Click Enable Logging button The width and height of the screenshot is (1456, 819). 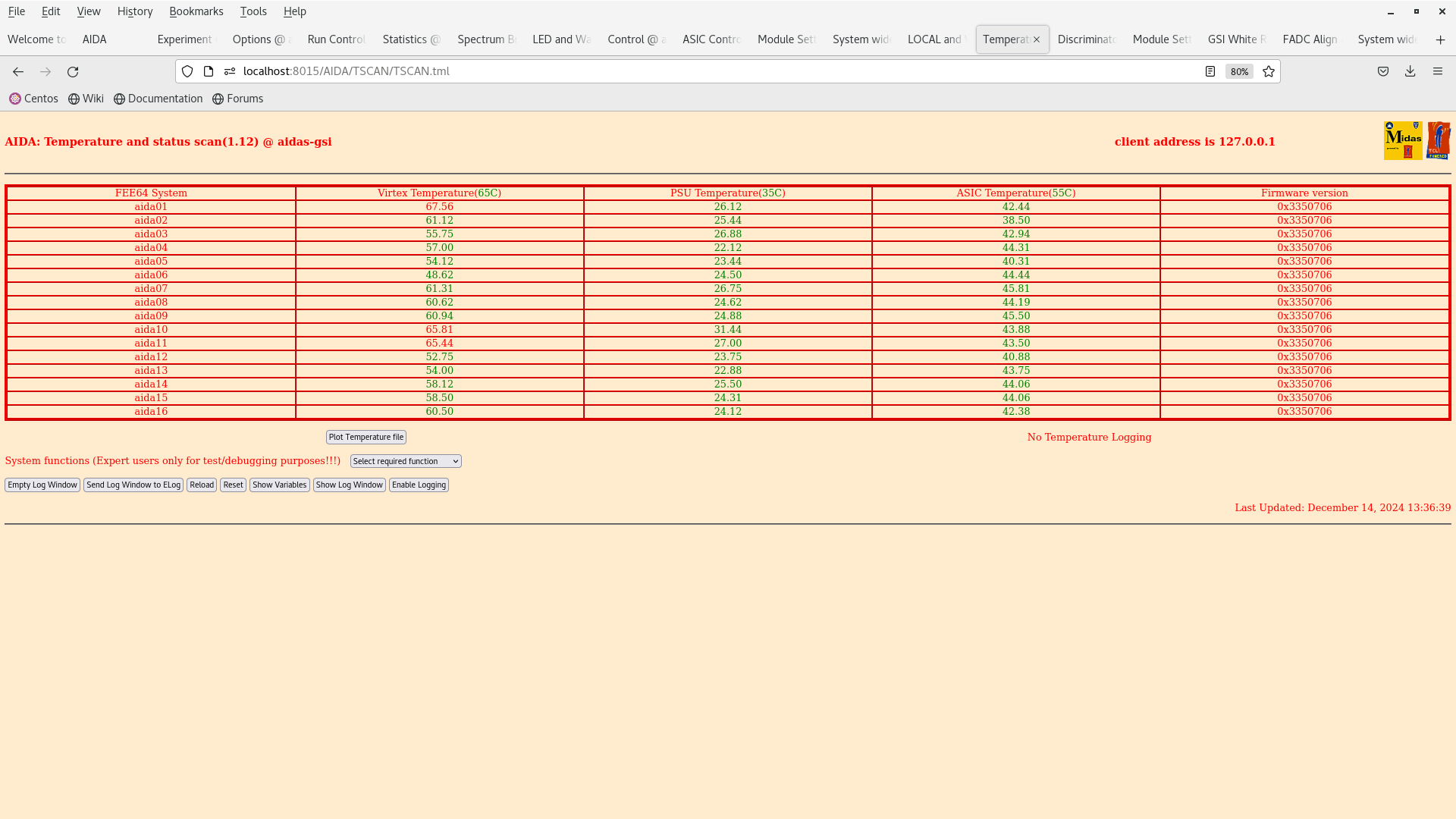pyautogui.click(x=418, y=484)
